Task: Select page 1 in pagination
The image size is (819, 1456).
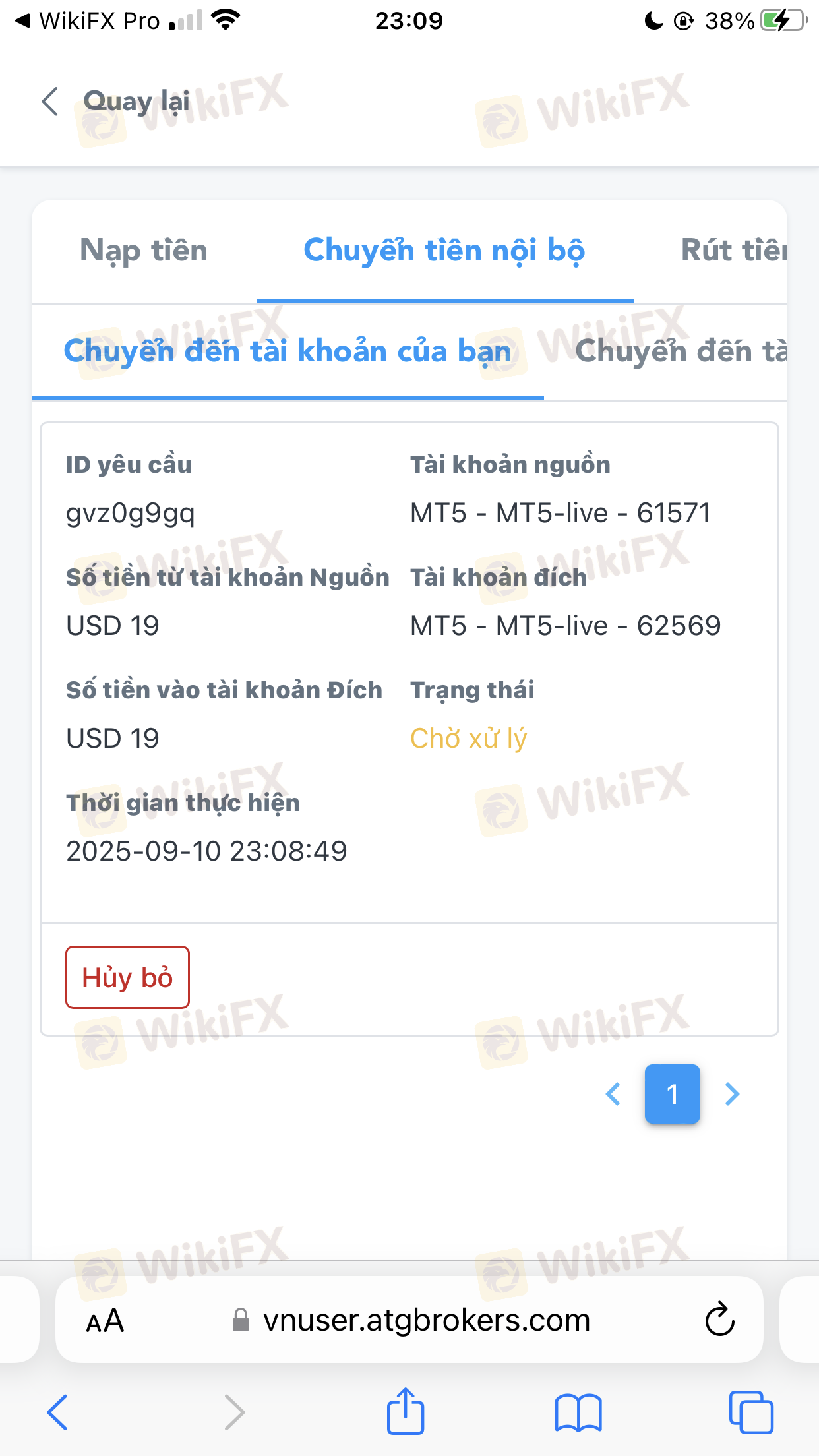Action: coord(672,1094)
